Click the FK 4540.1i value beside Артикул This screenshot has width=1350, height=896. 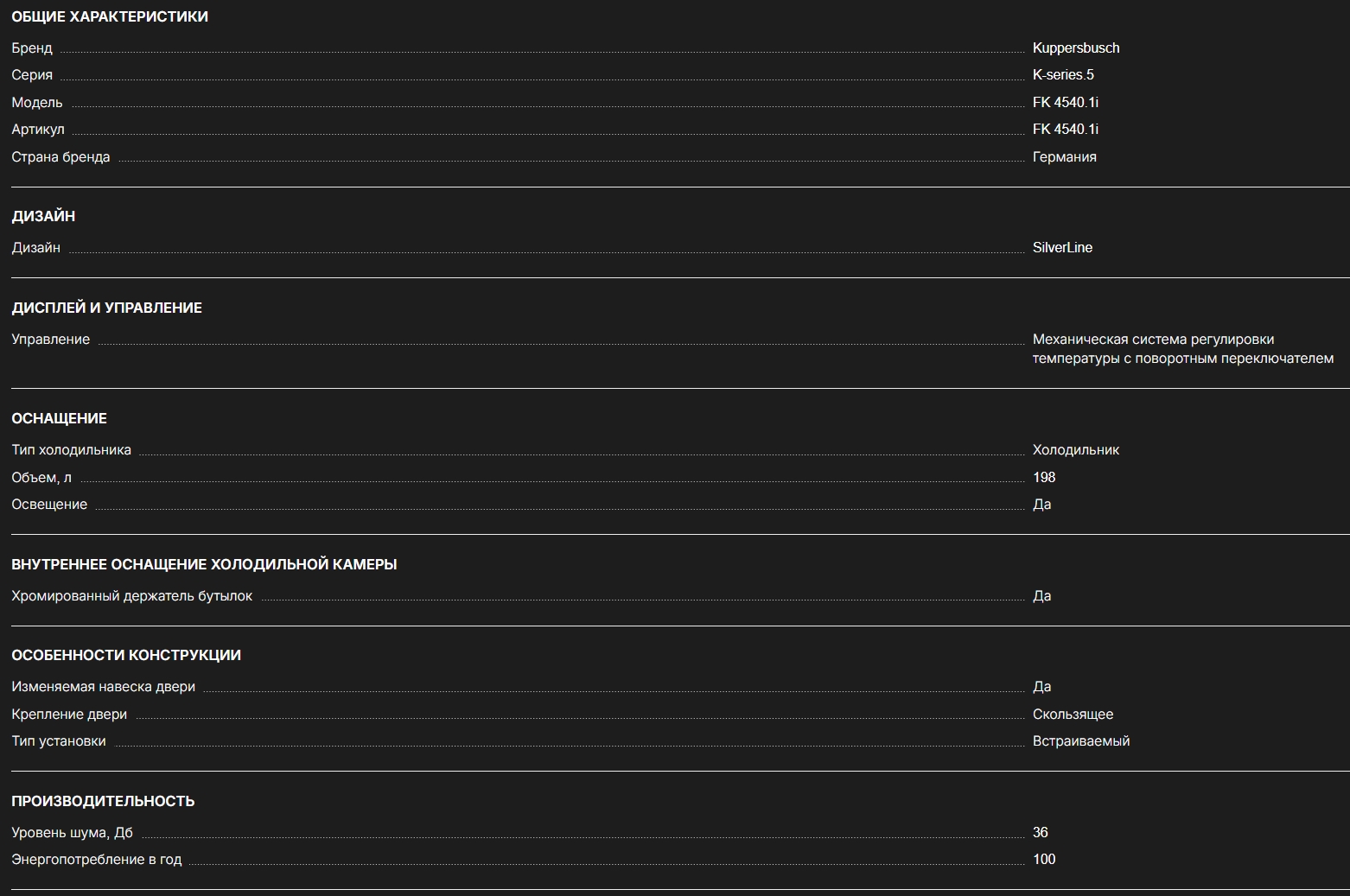pyautogui.click(x=1065, y=130)
